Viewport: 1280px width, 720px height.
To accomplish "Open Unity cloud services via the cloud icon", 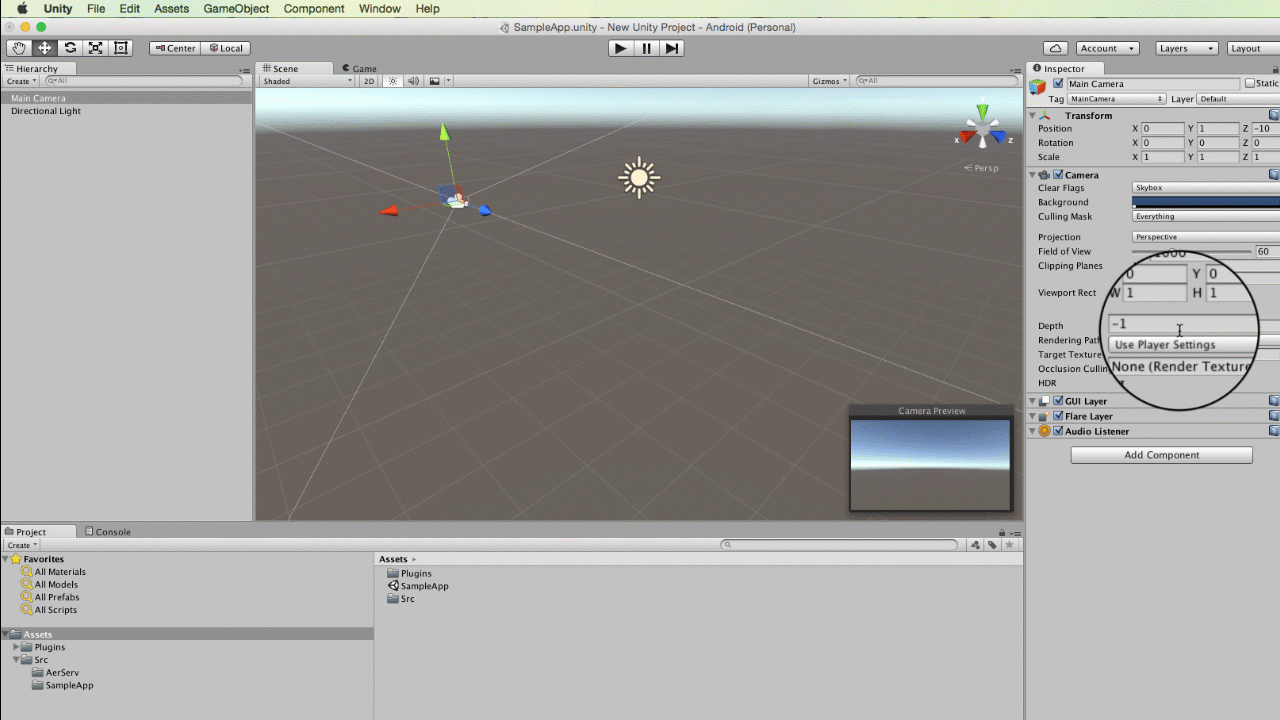I will pyautogui.click(x=1055, y=47).
